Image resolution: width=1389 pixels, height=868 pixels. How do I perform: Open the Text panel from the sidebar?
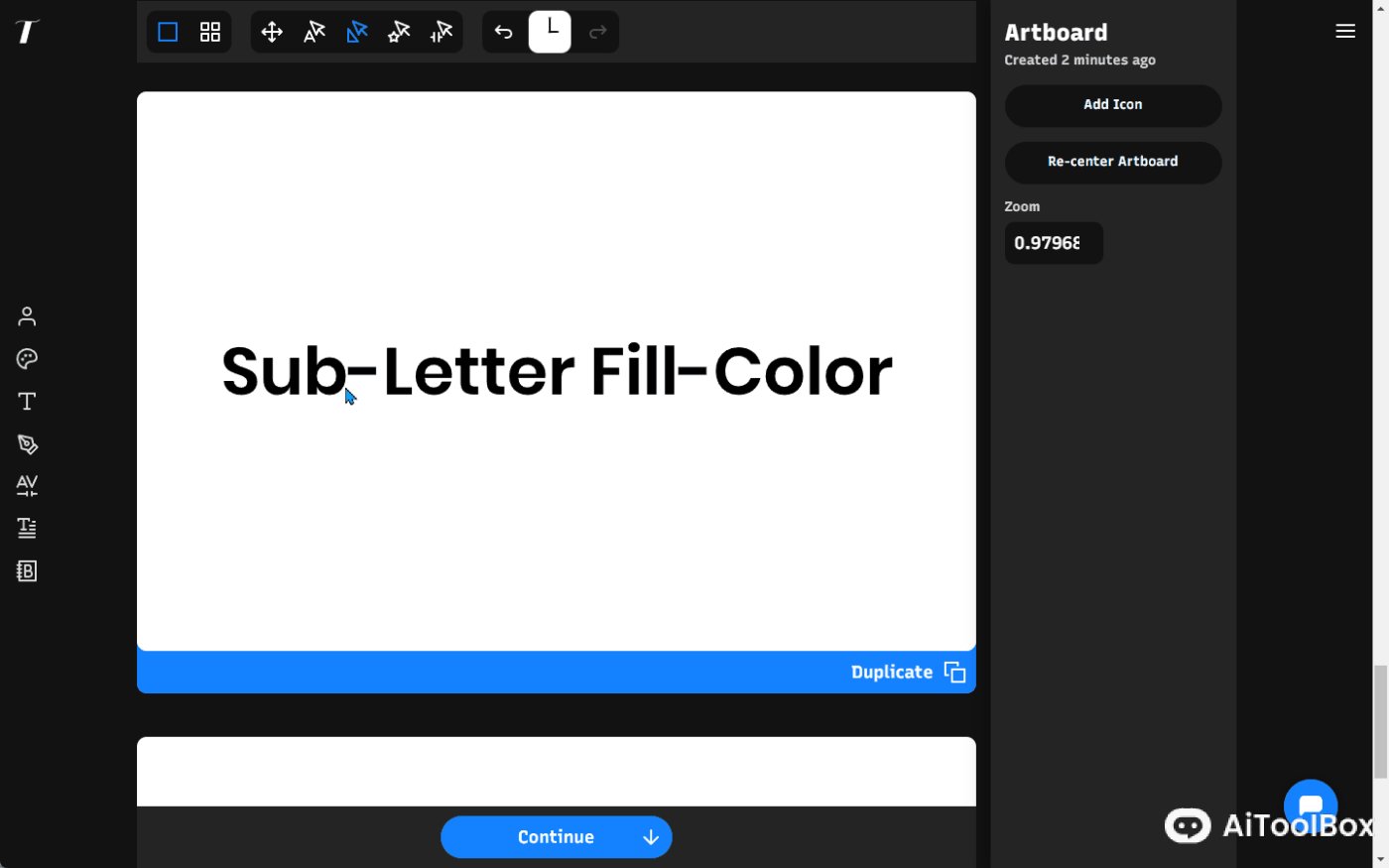tap(26, 401)
